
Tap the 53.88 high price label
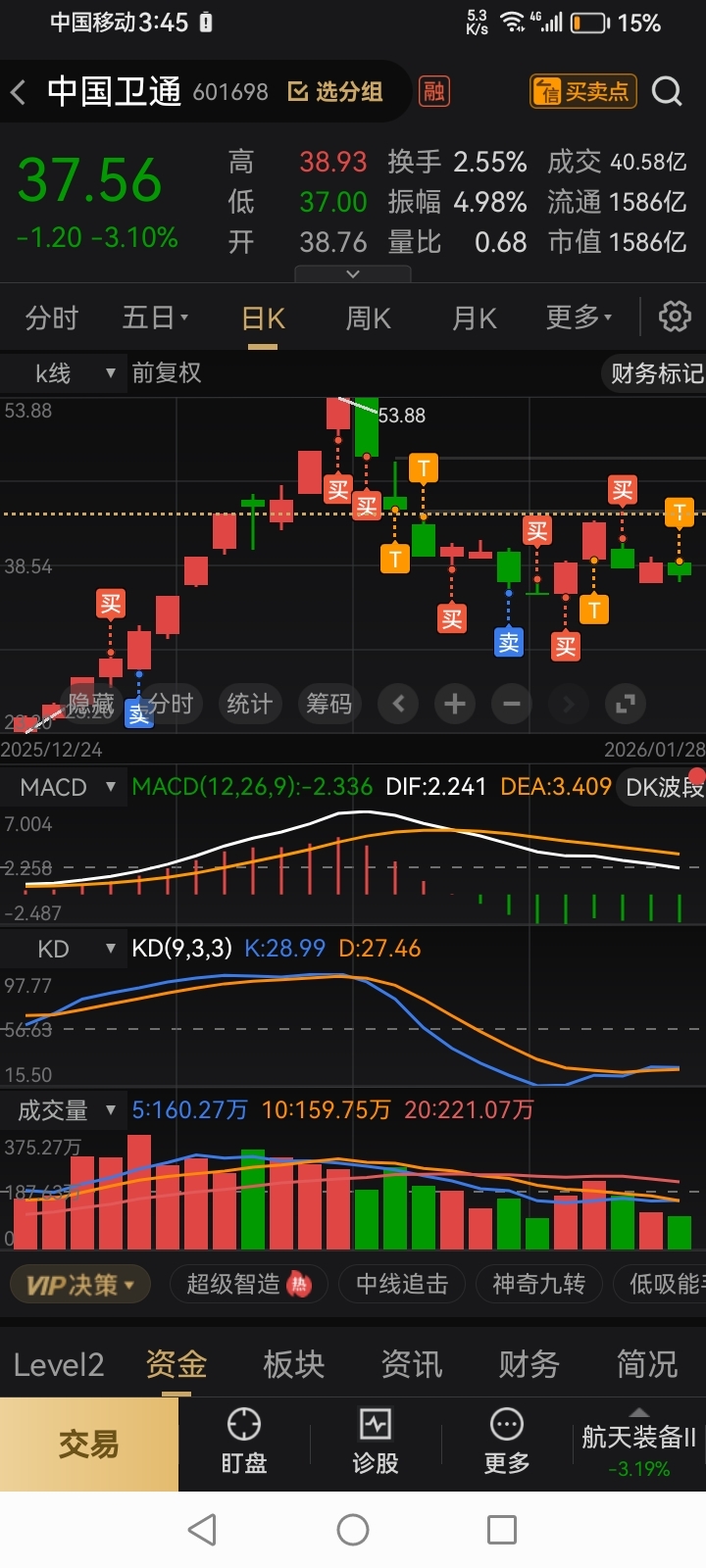pos(402,416)
